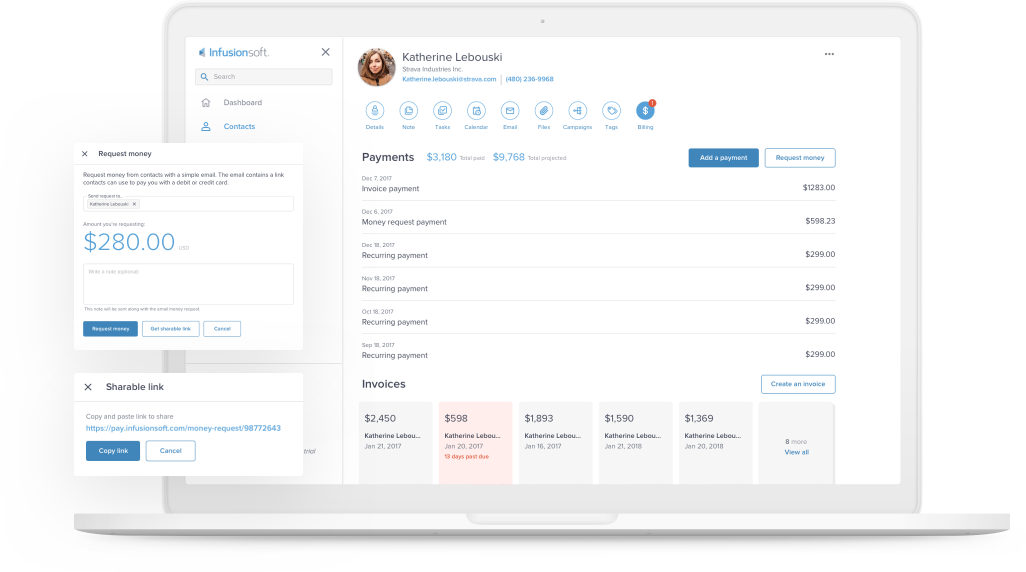Click View all invoices link
This screenshot has width=1026, height=572.
coord(796,452)
